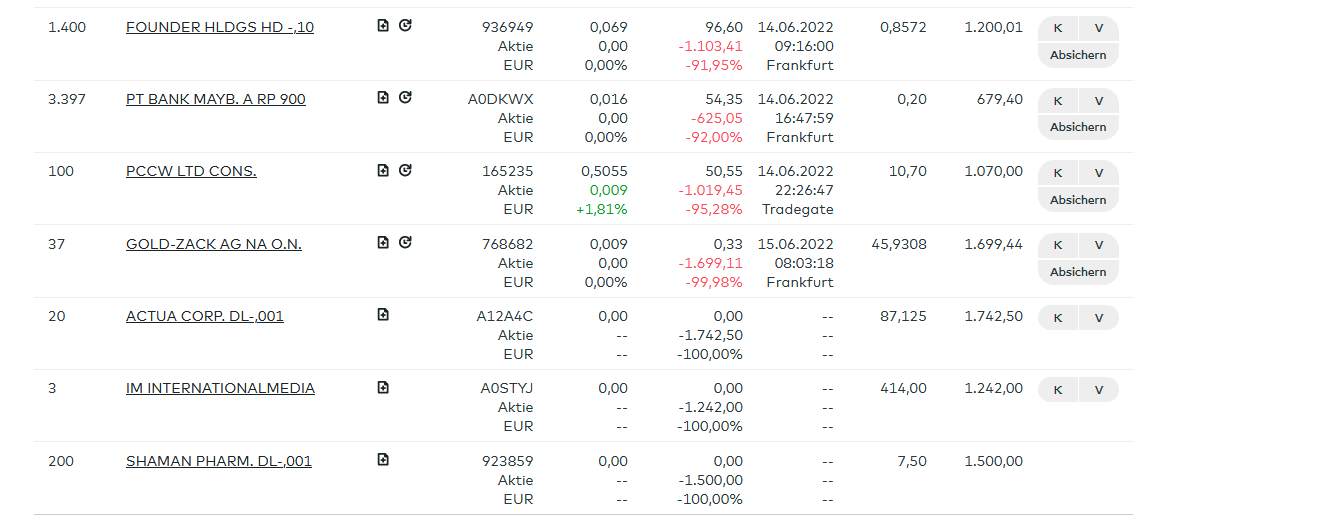This screenshot has height=524, width=1327.
Task: Click document-plus icon for GOLD-ZACK AG
Action: [x=383, y=242]
